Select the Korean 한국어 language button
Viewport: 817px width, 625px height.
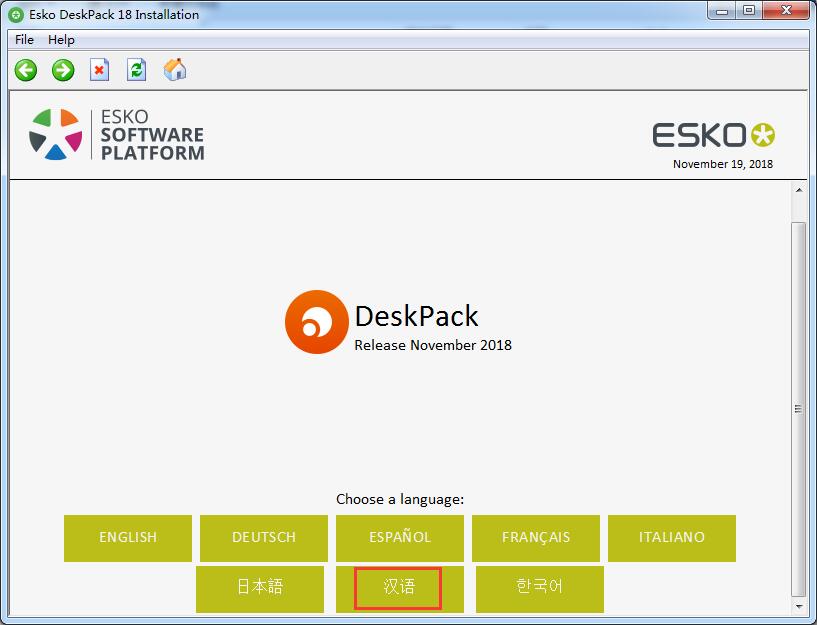pyautogui.click(x=540, y=589)
